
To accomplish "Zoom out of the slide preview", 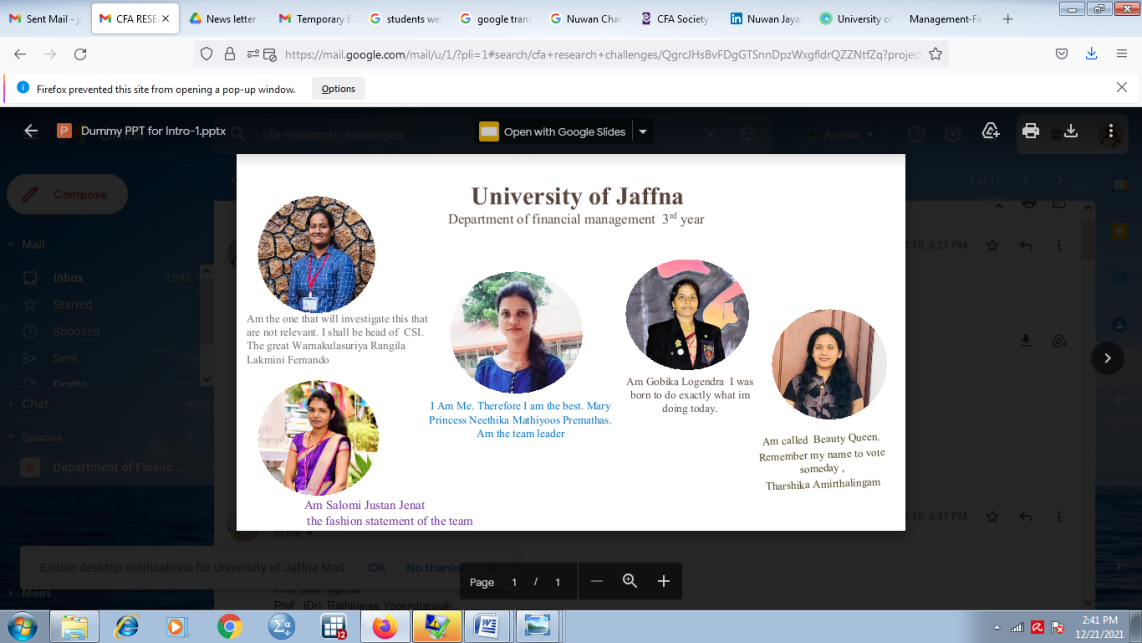I will [x=596, y=581].
